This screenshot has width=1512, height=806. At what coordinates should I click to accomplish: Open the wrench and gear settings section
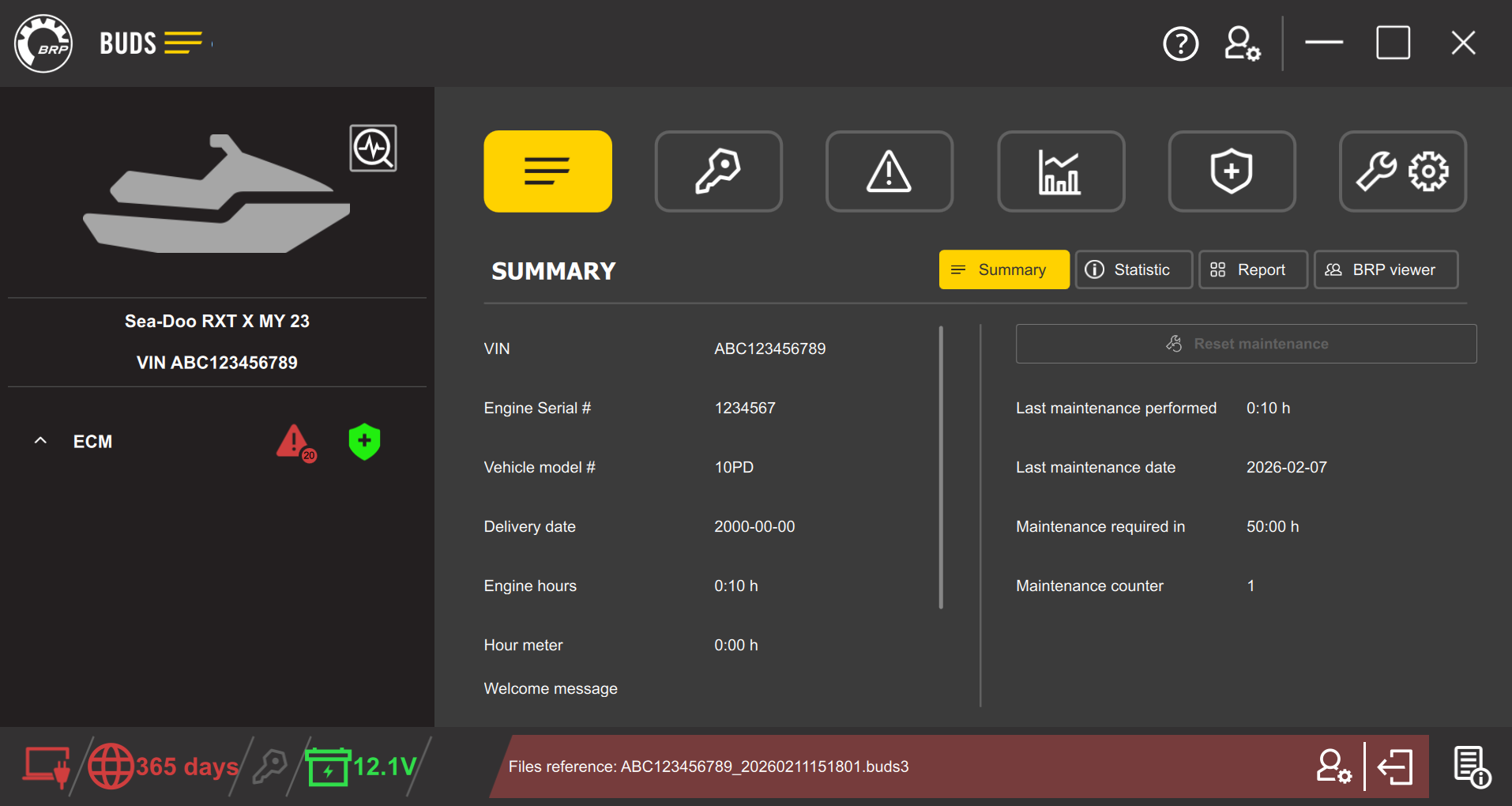coord(1402,171)
